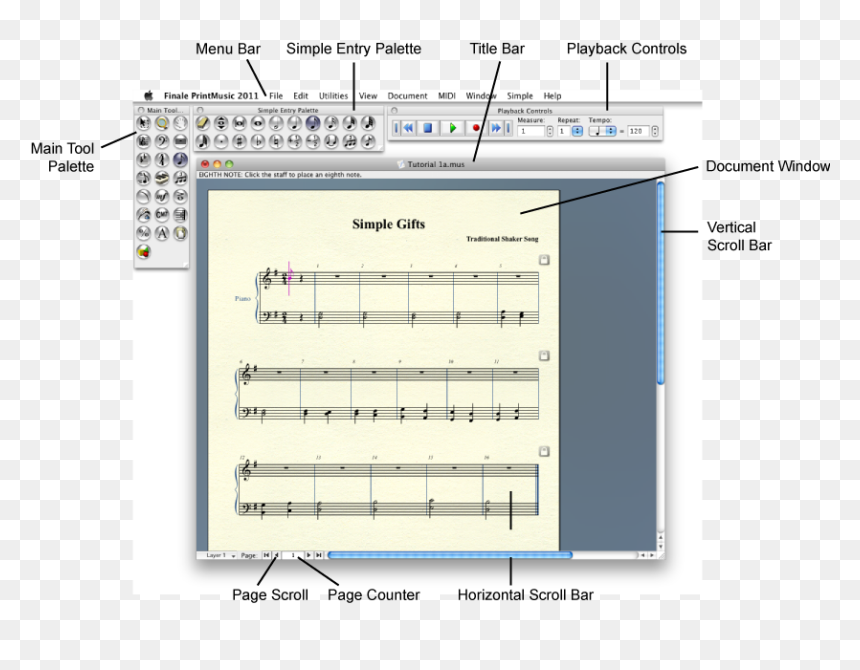Jump to the first page
The image size is (860, 670).
coord(267,555)
